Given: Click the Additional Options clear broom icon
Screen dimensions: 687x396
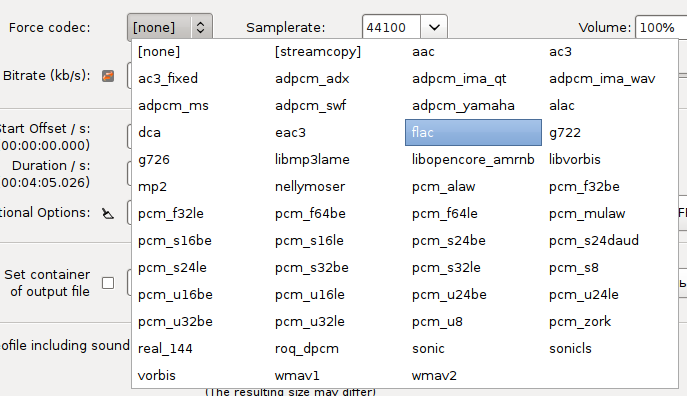Looking at the screenshot, I should pos(108,213).
